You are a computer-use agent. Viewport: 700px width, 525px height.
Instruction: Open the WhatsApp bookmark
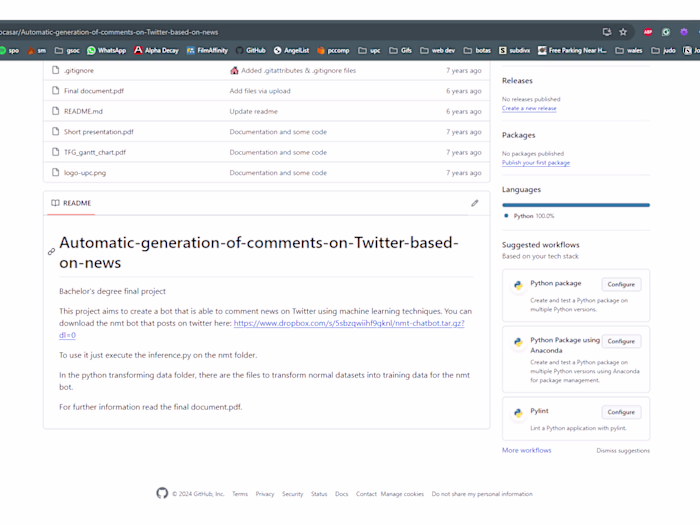tap(107, 50)
